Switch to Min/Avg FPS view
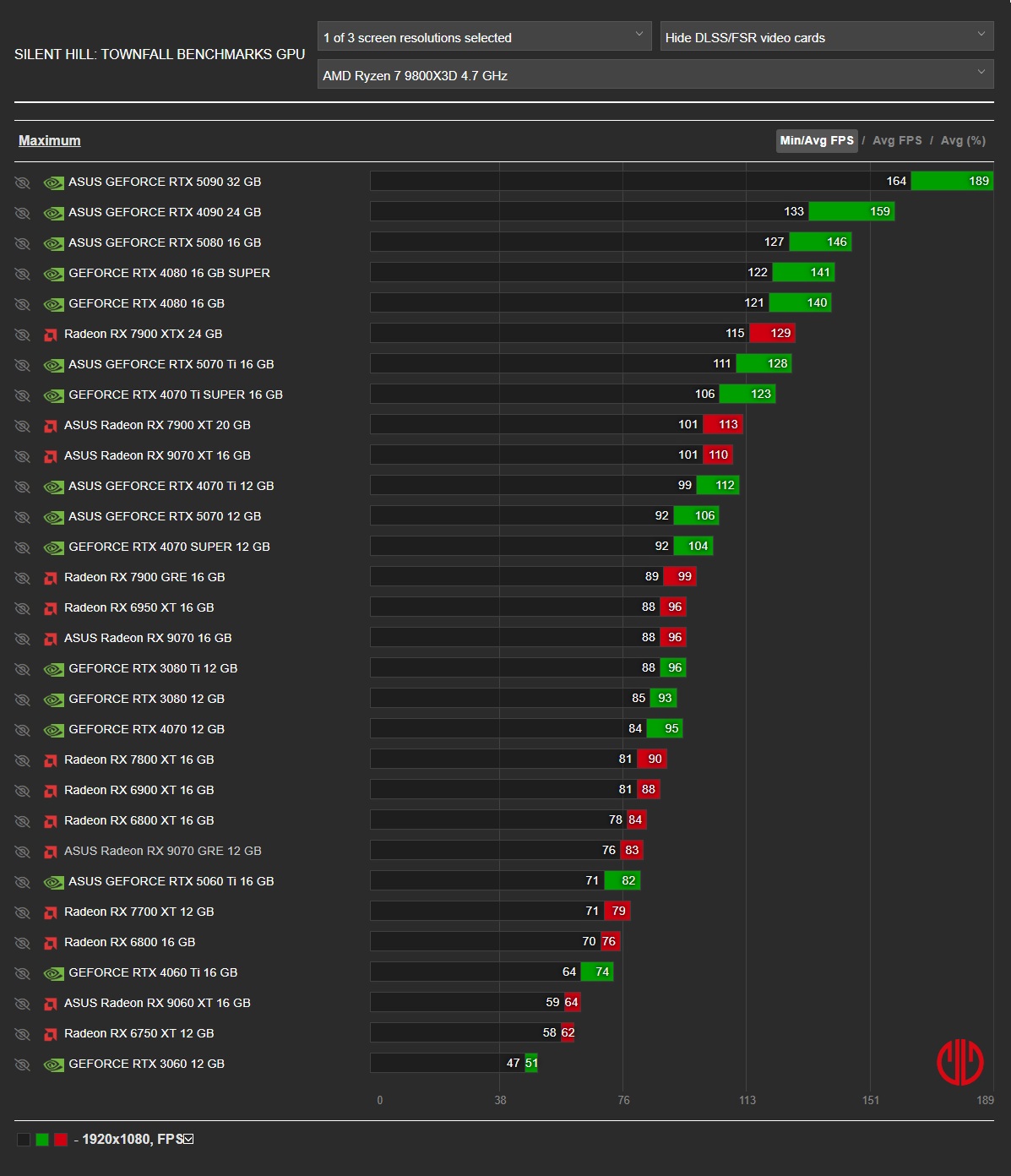 (x=817, y=141)
